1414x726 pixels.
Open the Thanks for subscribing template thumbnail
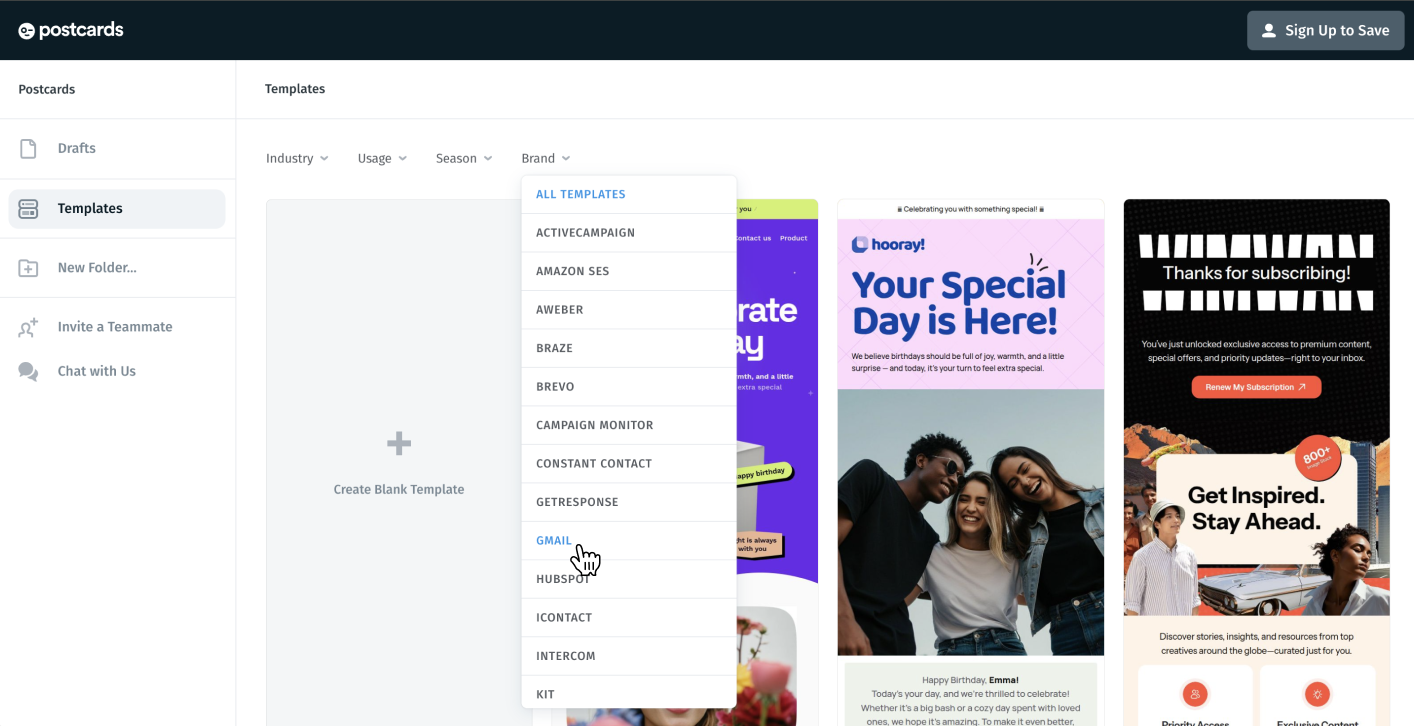pos(1256,462)
